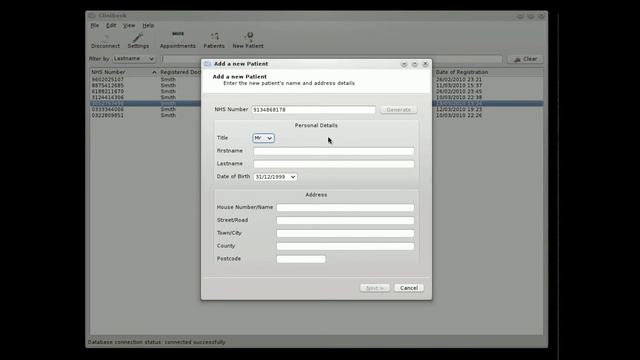Click registration date 26/02/2010 23:21
The image size is (640, 360).
[x=459, y=80]
